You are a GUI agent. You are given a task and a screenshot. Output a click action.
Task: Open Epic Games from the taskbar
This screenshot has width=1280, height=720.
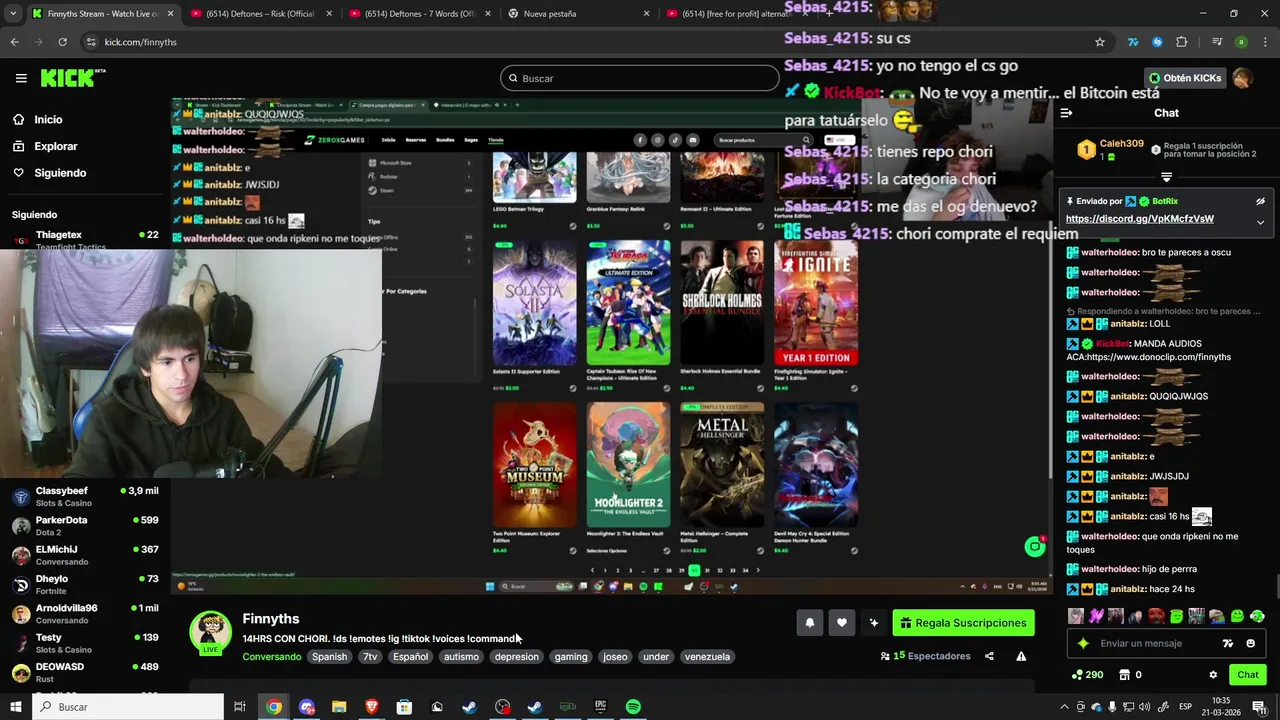tap(600, 707)
